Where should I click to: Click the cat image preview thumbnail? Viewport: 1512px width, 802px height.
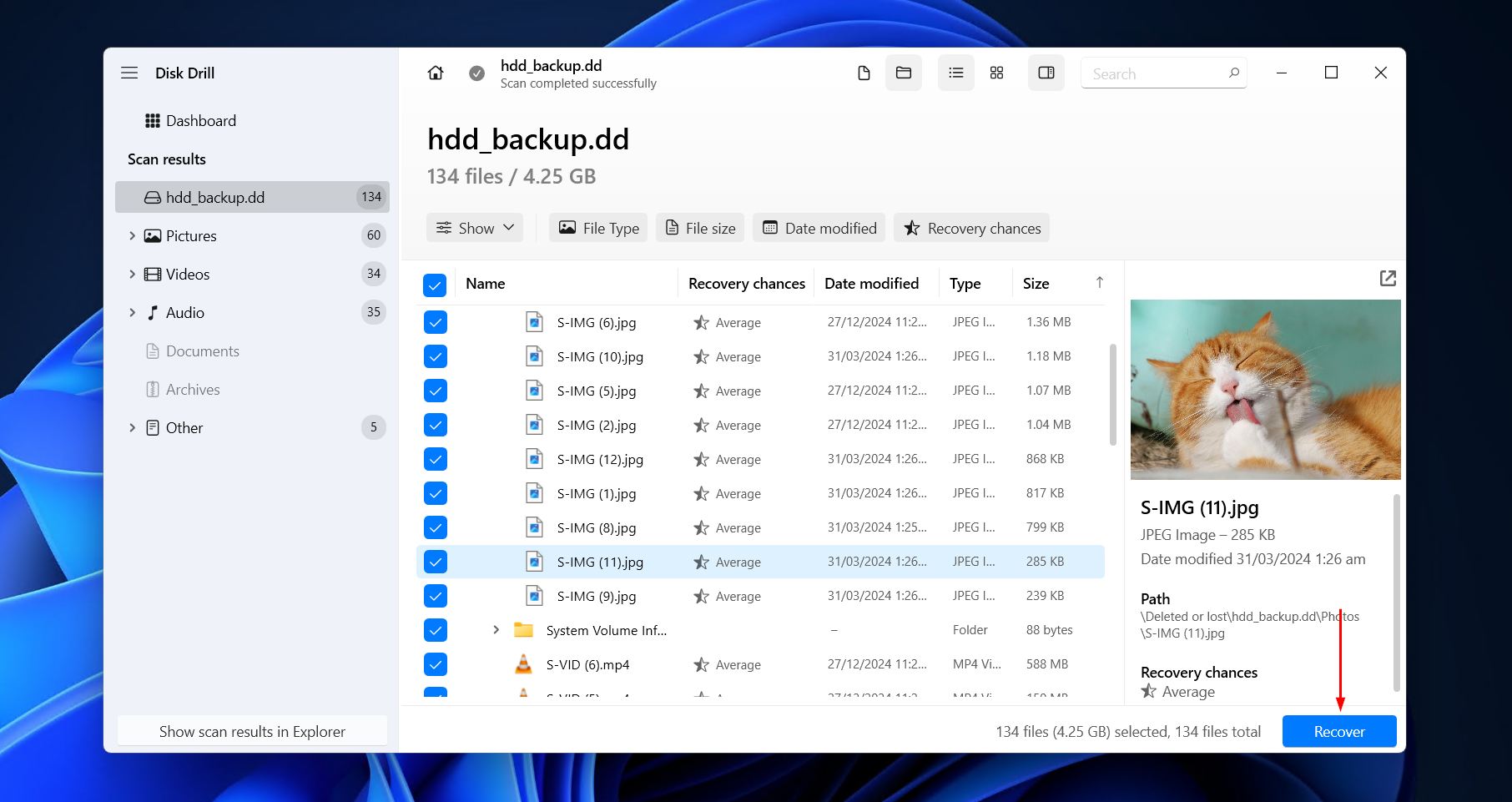(1265, 390)
